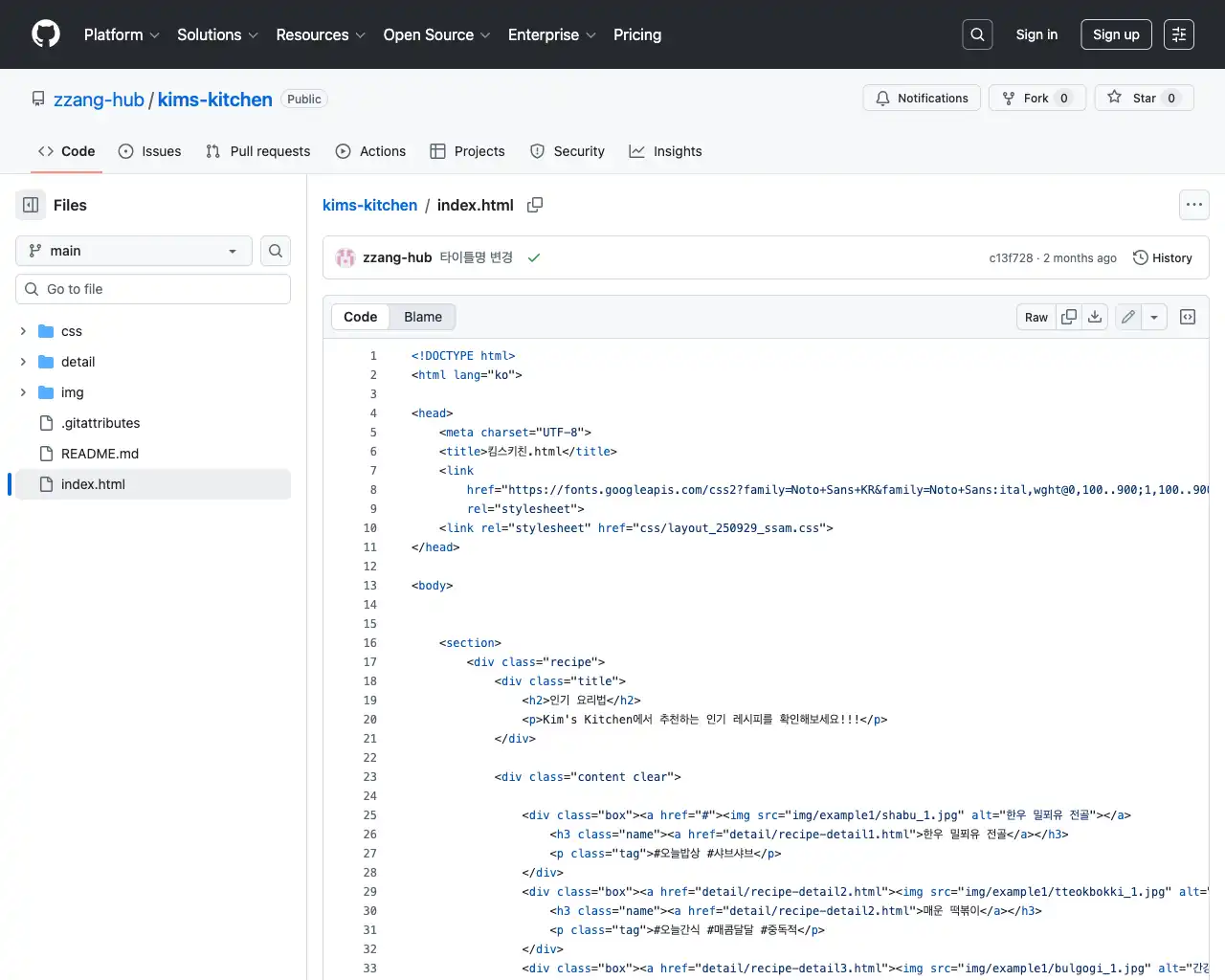Open the more options kebab menu

pos(1193,205)
